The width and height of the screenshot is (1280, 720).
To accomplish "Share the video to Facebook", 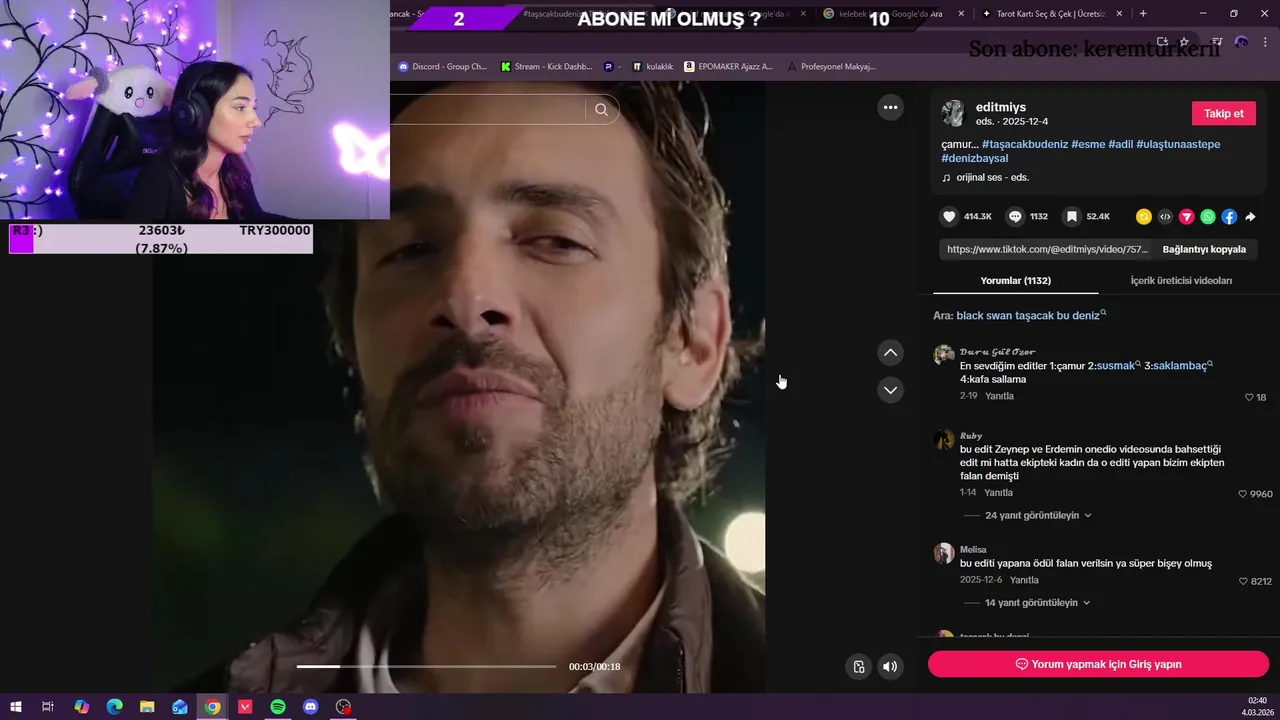I will 1229,216.
